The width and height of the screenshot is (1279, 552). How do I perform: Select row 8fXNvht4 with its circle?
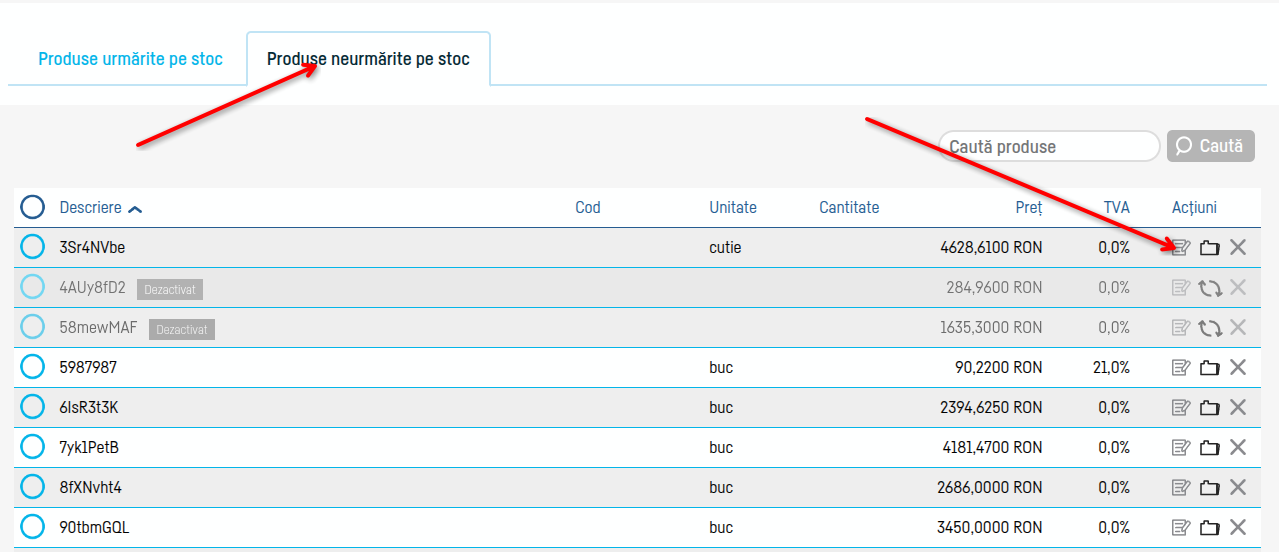coord(33,487)
